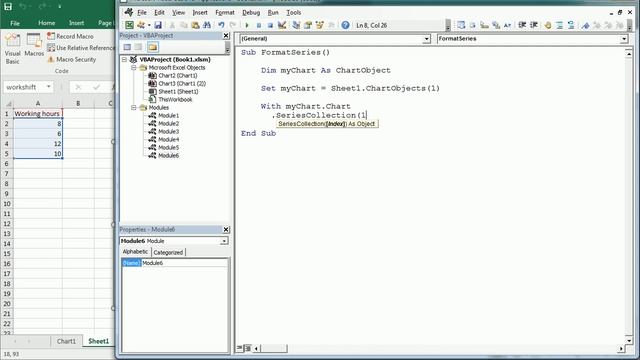Collapse the Modules folder in project tree

tap(133, 108)
